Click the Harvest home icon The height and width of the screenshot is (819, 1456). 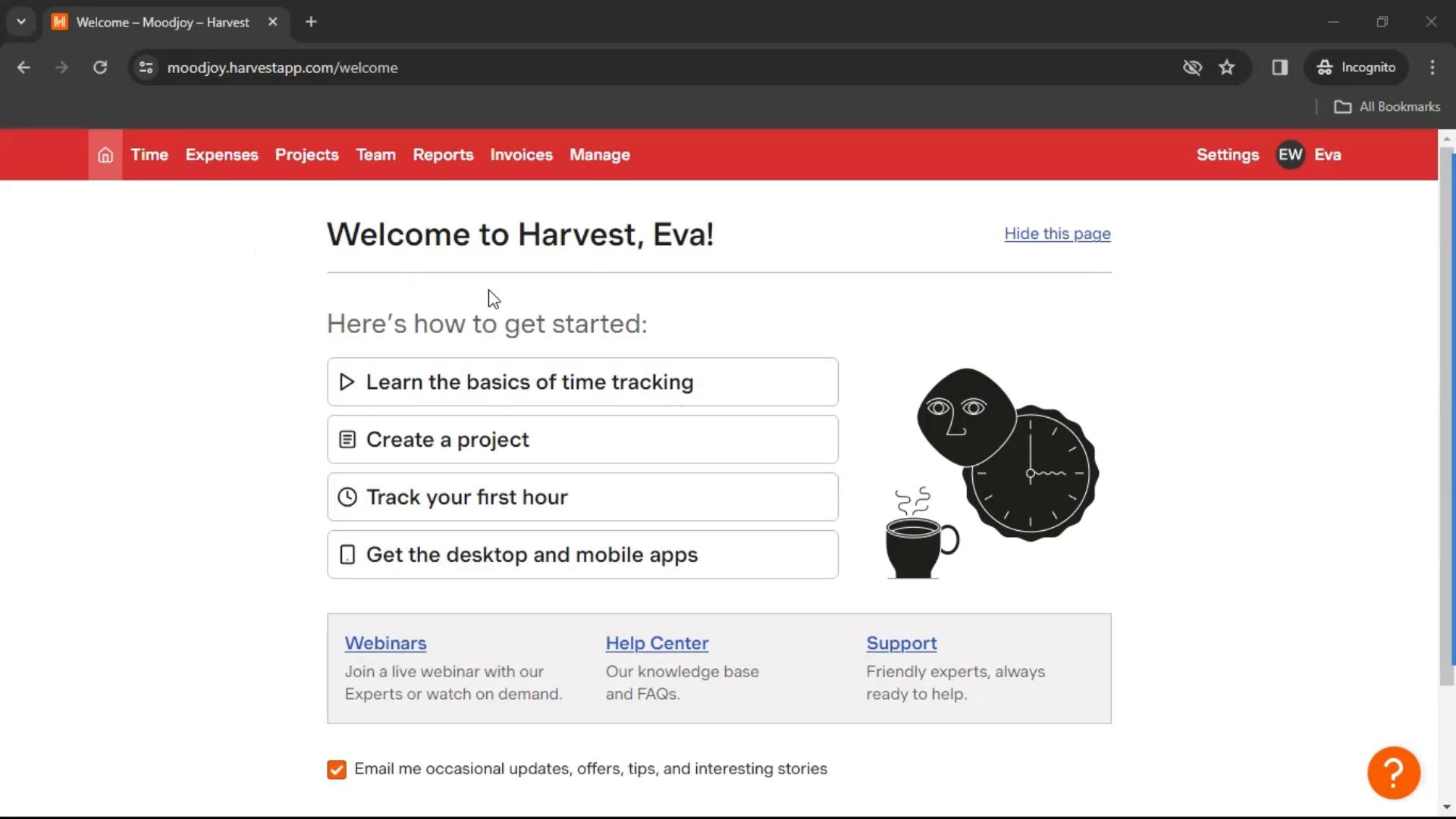(x=105, y=155)
